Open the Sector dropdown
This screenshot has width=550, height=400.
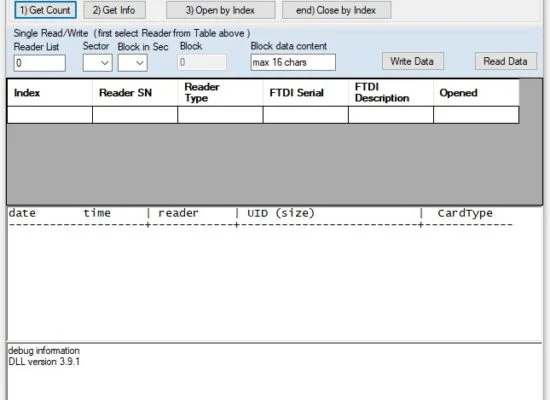(98, 63)
